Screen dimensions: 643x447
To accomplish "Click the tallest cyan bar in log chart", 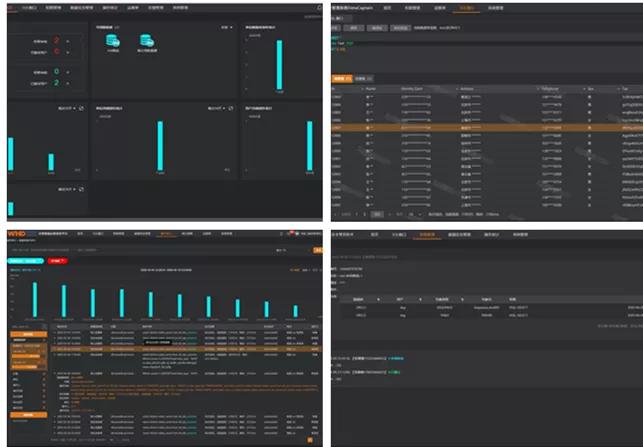I will click(x=34, y=300).
